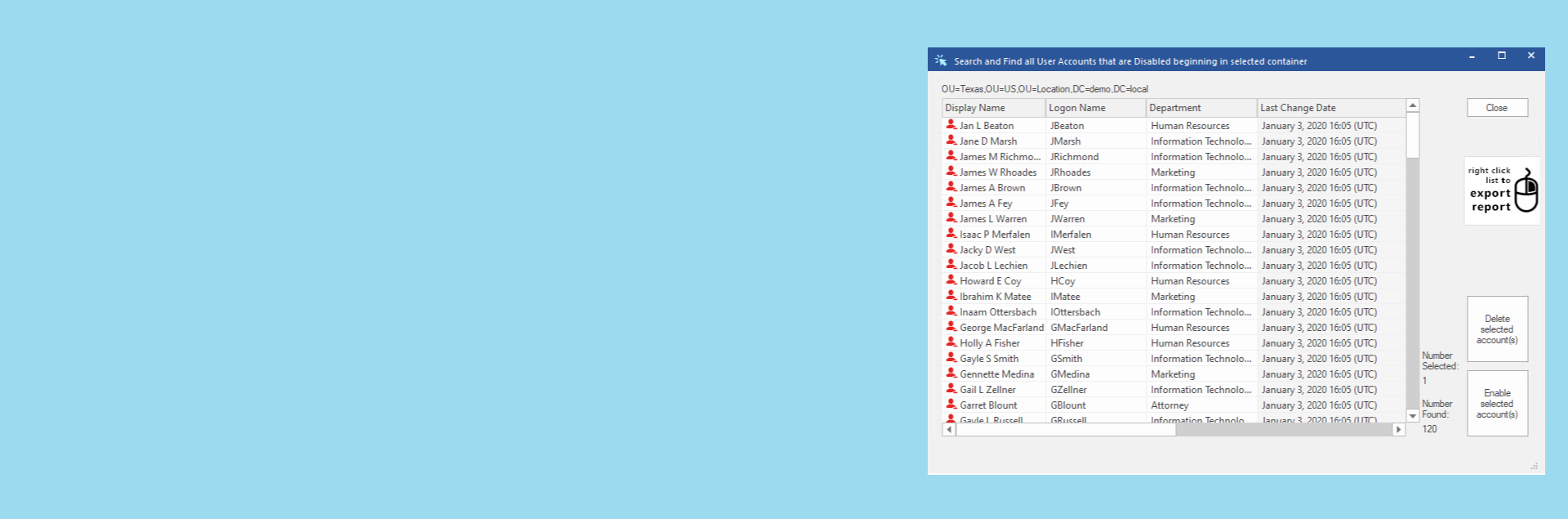Click Delete selected account(s) button

point(1497,329)
